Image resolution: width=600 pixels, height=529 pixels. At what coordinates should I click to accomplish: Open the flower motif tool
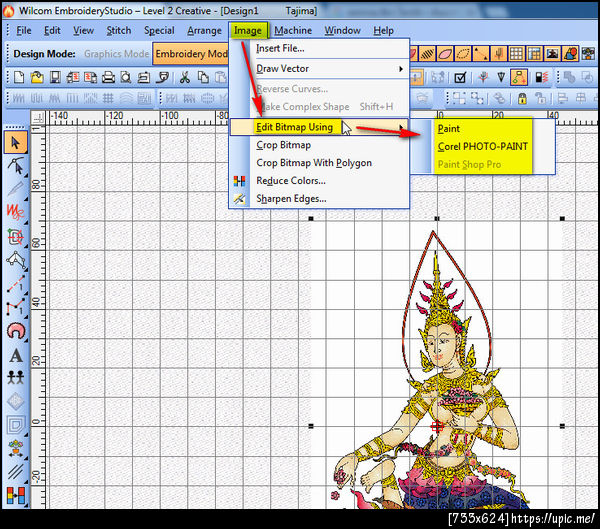pyautogui.click(x=15, y=447)
